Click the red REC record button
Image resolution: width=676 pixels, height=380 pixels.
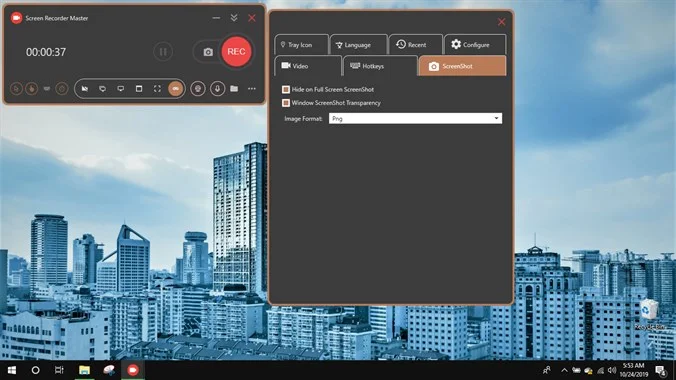tap(236, 52)
